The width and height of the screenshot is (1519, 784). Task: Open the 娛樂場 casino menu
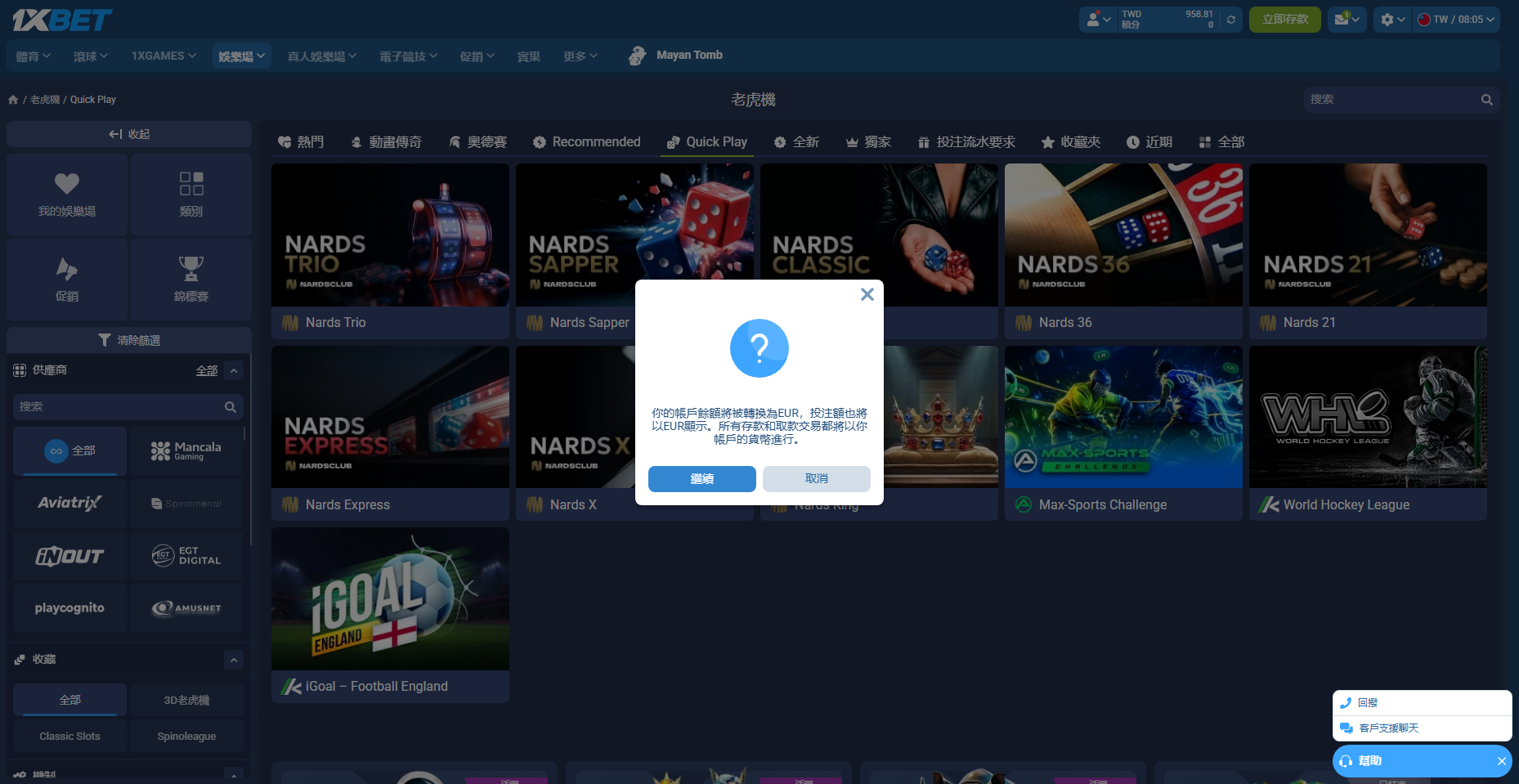[241, 56]
